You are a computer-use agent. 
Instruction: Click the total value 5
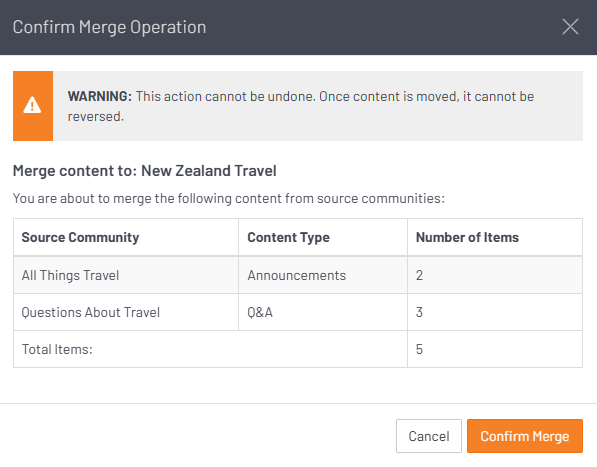[x=419, y=349]
